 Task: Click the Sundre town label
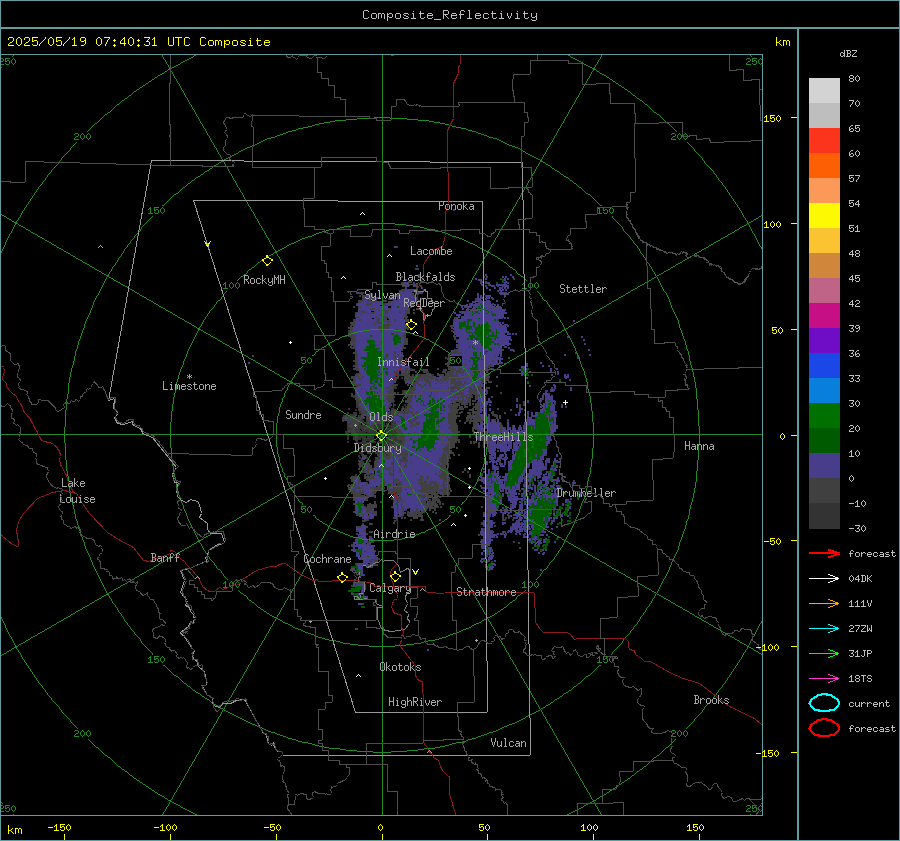[x=303, y=414]
